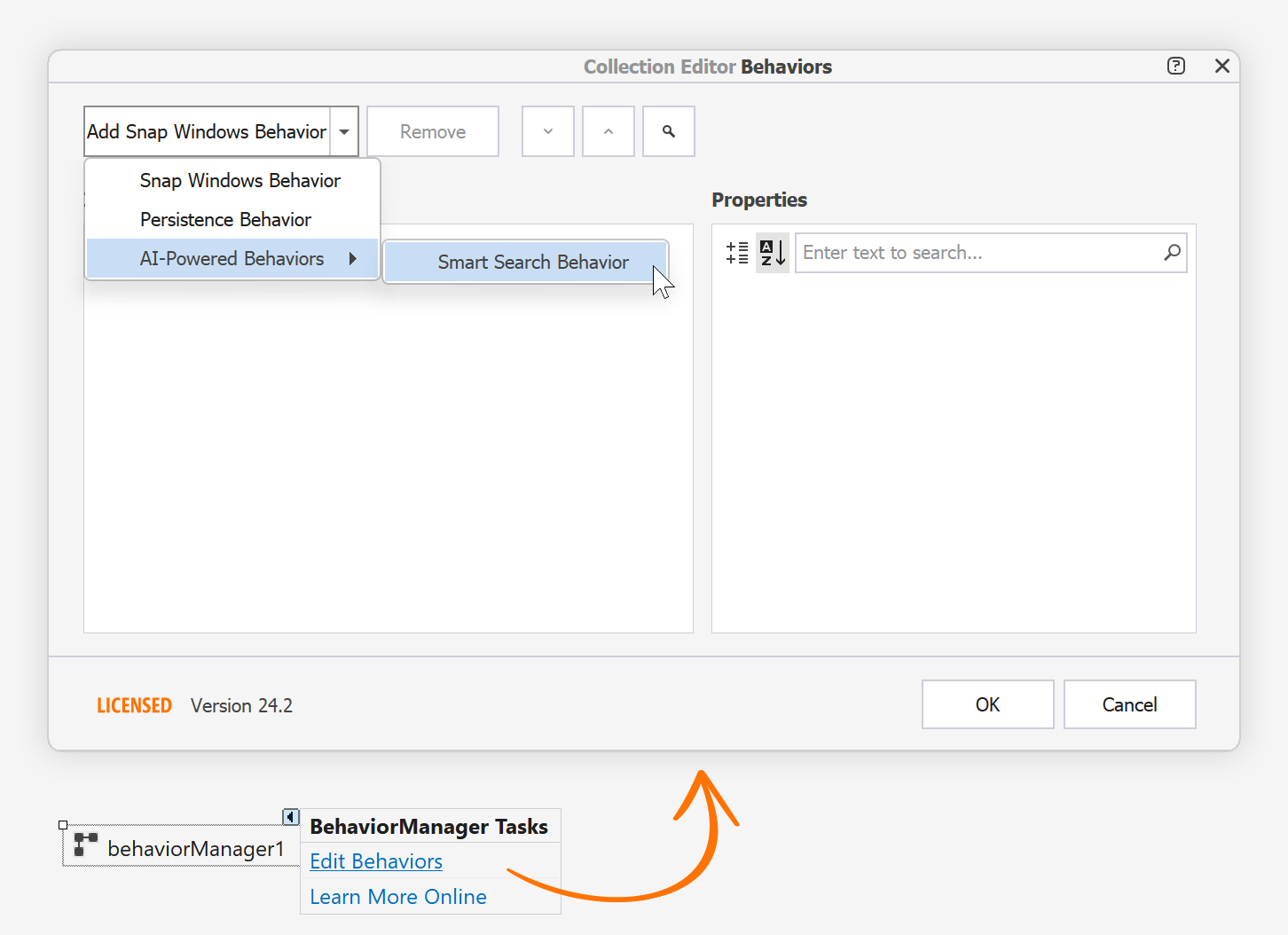Open the Add behavior dropdown arrow

(344, 131)
